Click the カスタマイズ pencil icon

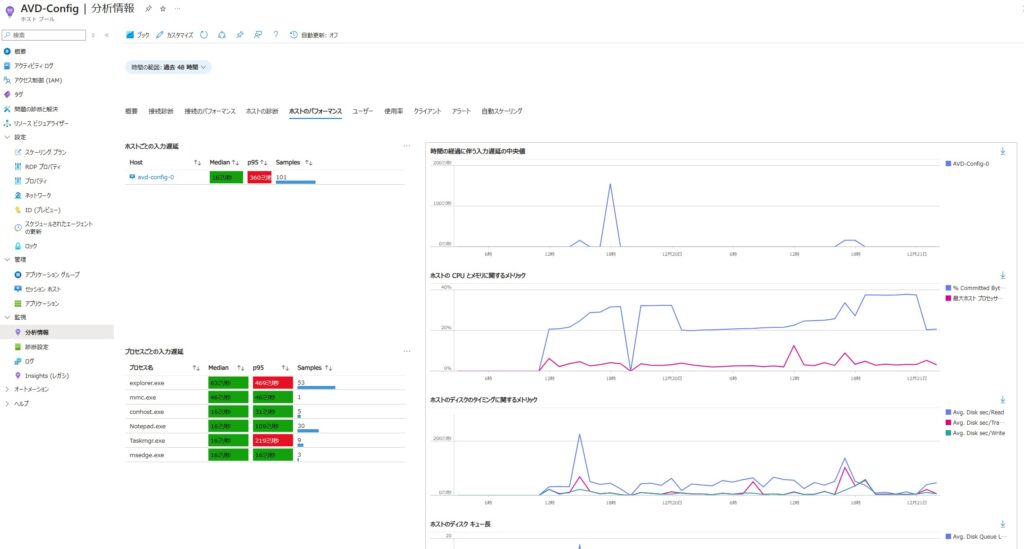[x=160, y=35]
